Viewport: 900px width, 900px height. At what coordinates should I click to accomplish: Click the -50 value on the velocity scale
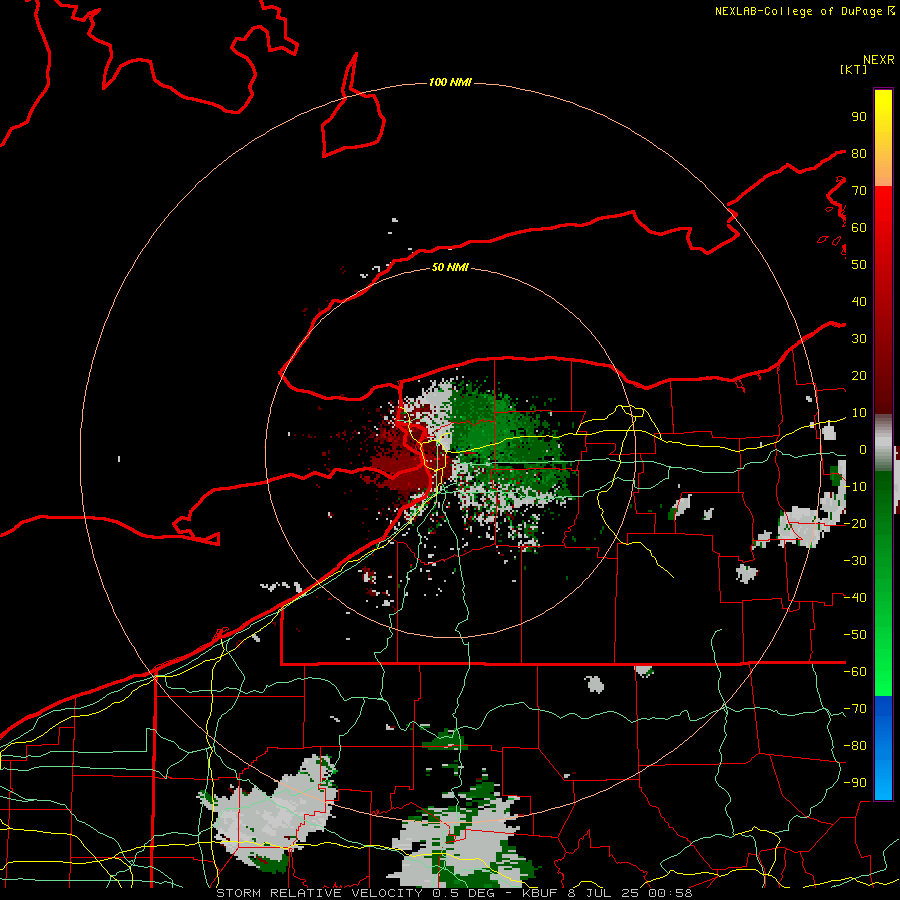pyautogui.click(x=855, y=635)
